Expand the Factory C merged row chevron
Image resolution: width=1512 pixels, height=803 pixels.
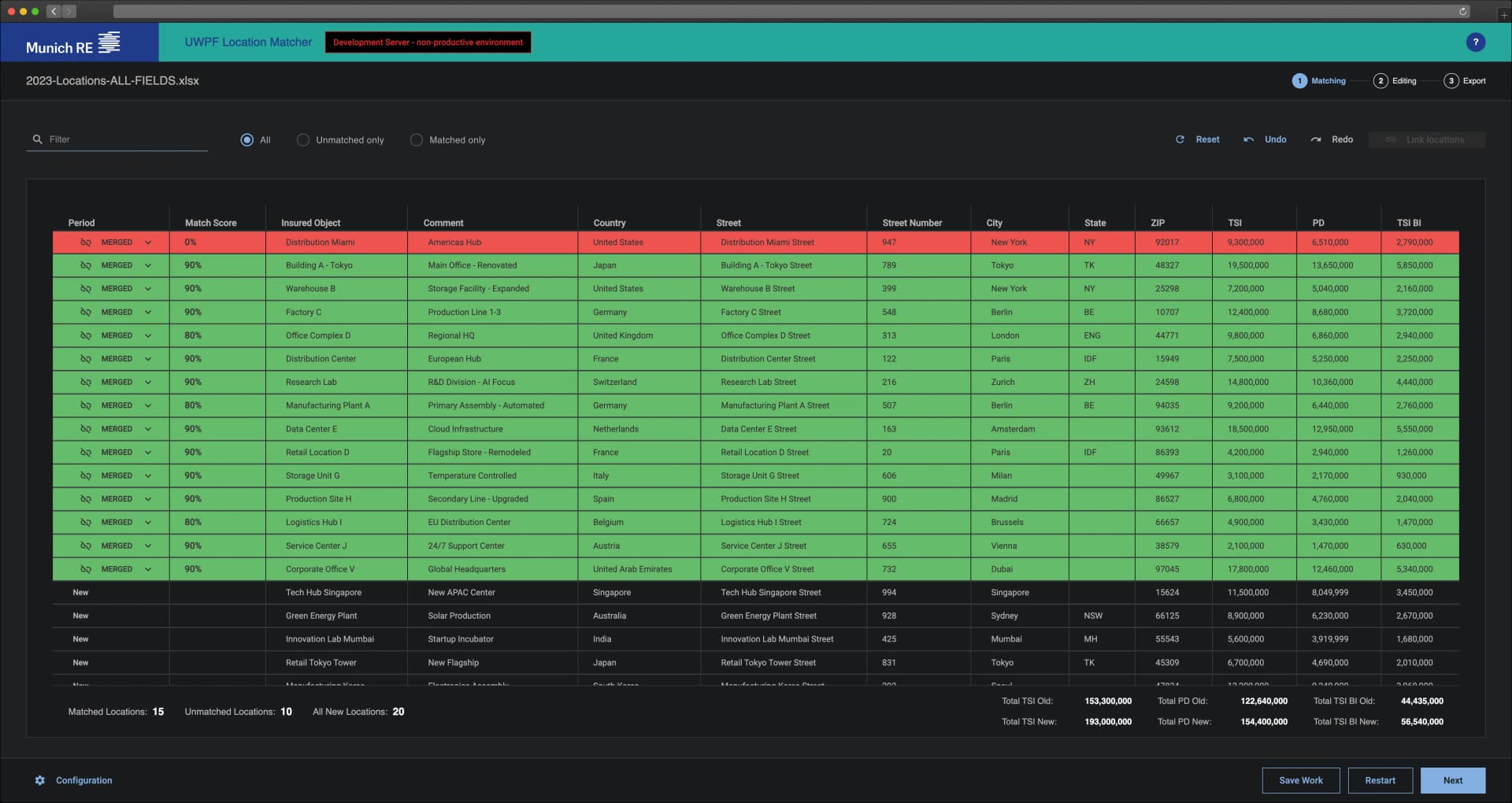tap(147, 313)
